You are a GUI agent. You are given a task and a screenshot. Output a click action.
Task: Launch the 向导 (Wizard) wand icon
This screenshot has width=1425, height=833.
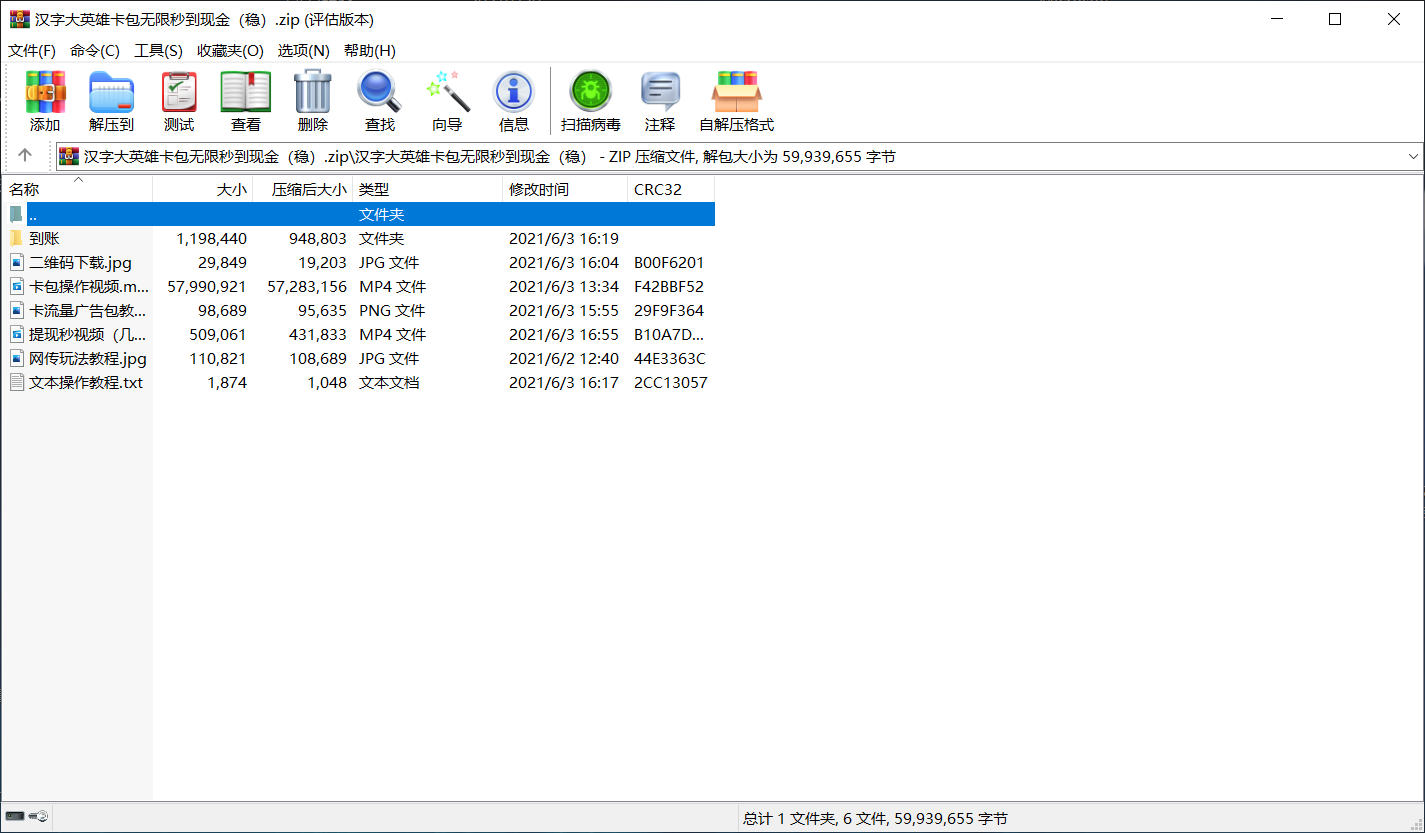[x=447, y=93]
